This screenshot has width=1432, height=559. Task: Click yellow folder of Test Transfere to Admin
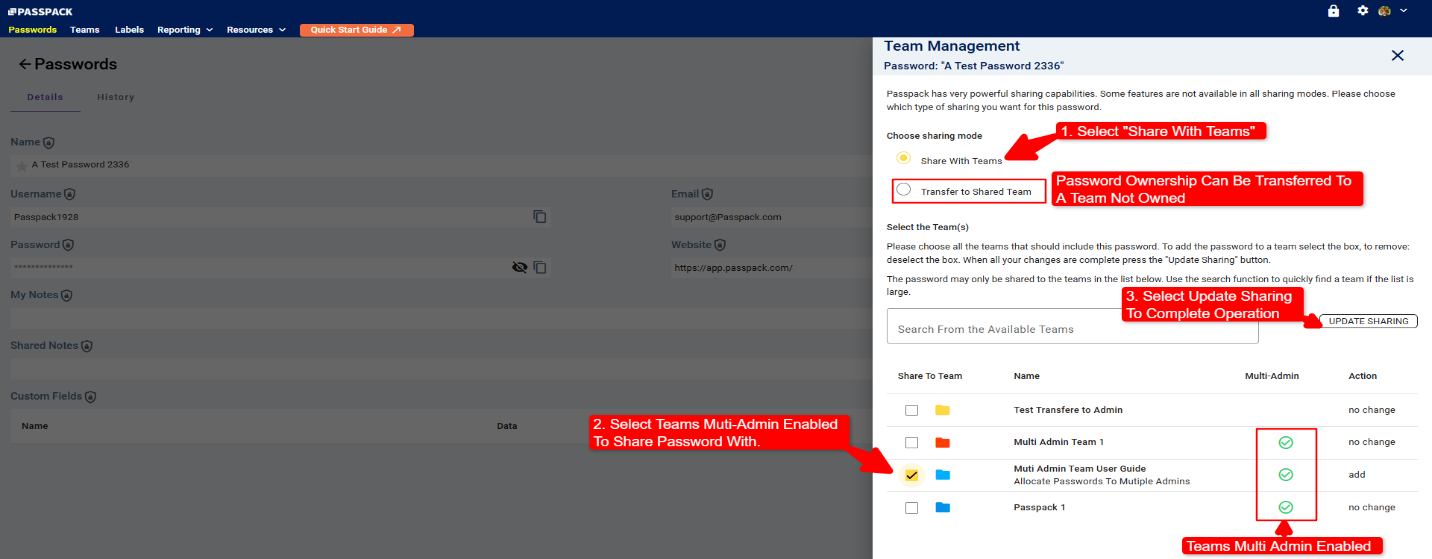[x=942, y=410]
